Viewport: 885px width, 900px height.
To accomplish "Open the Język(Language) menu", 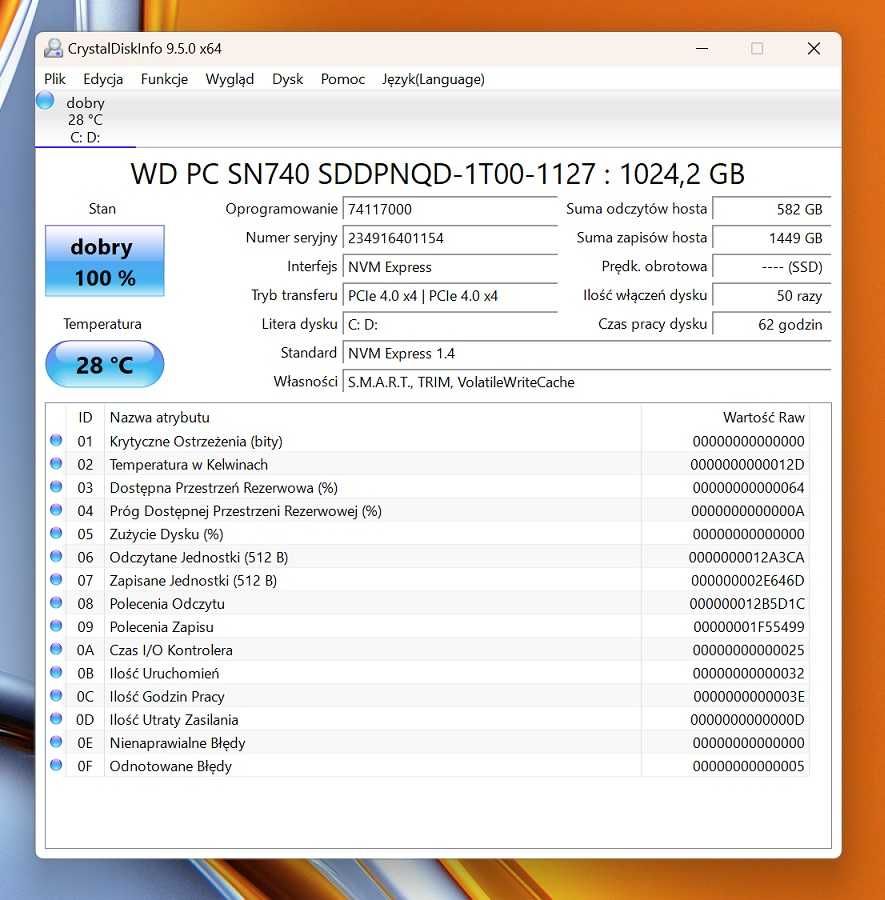I will pos(433,79).
